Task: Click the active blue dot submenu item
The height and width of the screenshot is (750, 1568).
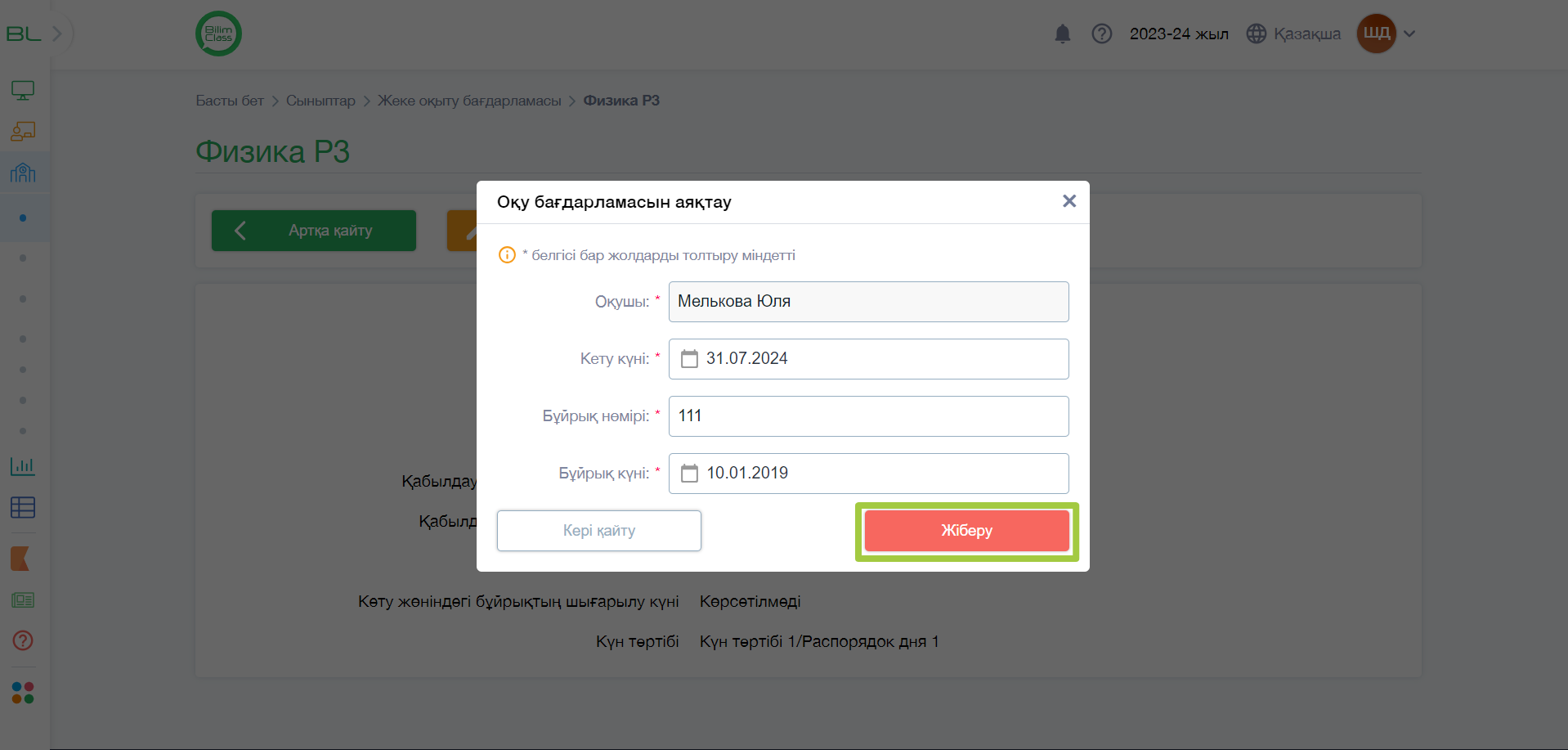Action: pos(23,218)
